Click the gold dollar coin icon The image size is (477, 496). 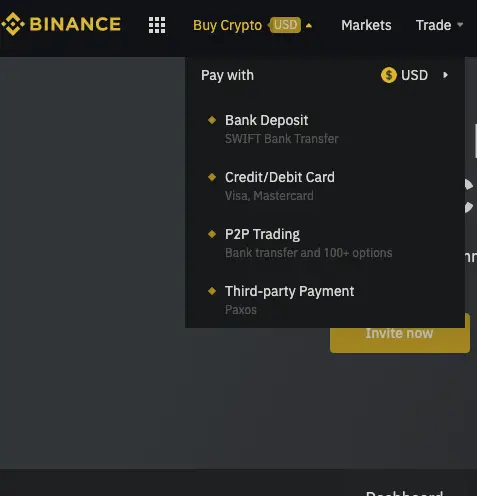tap(389, 75)
